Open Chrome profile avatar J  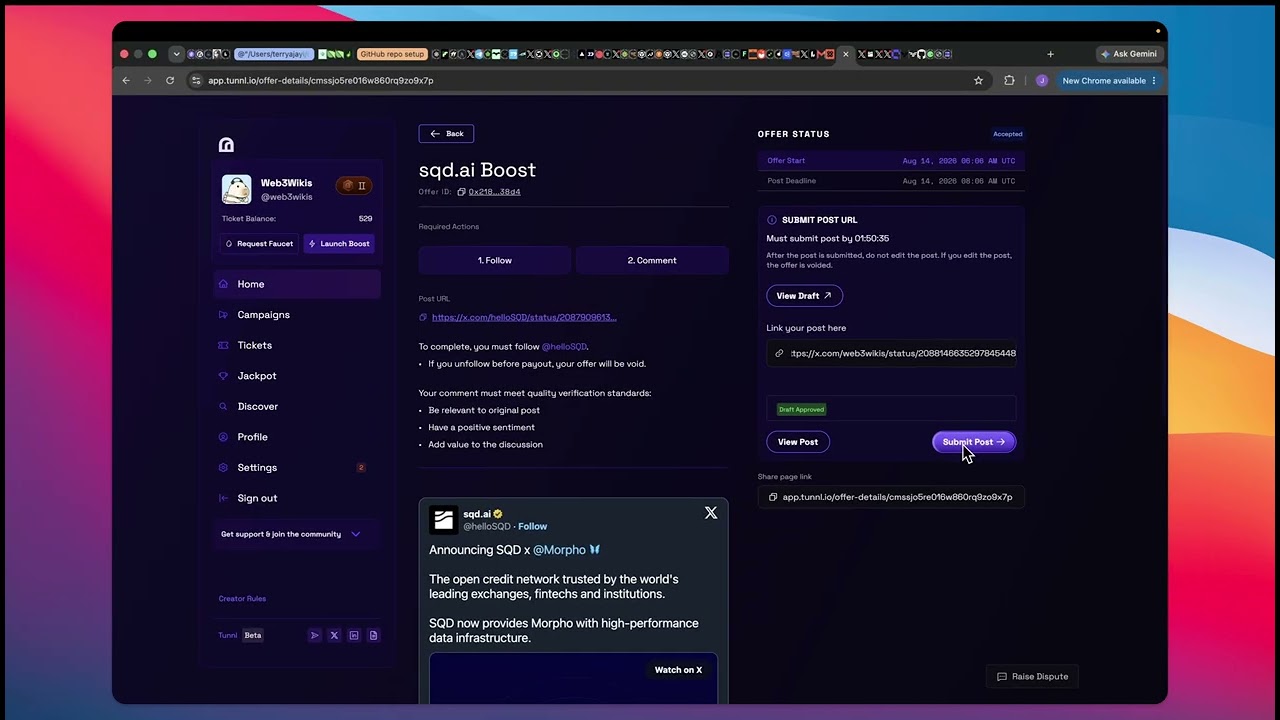tap(1042, 80)
